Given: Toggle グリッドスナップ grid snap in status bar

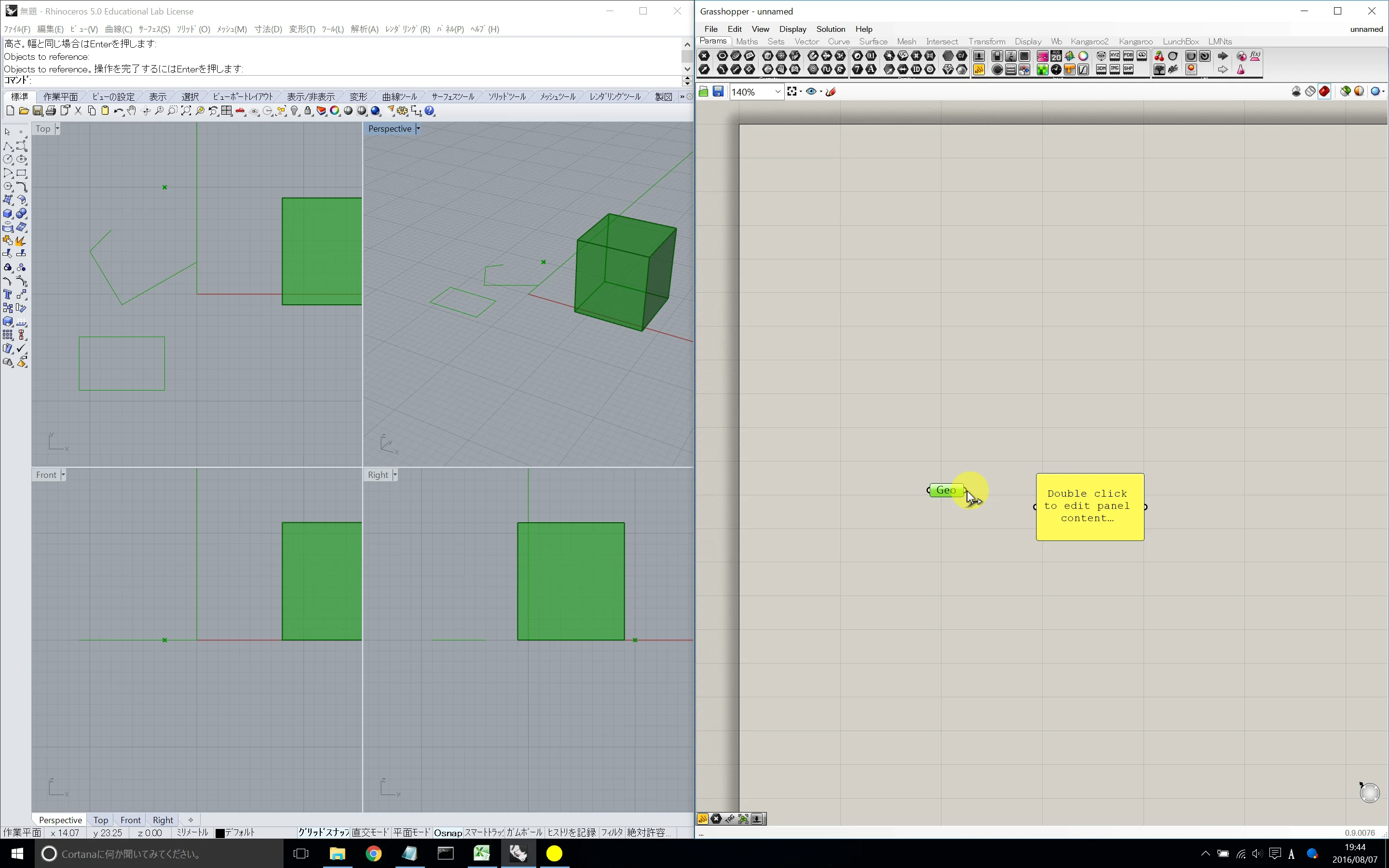Looking at the screenshot, I should pos(323,832).
